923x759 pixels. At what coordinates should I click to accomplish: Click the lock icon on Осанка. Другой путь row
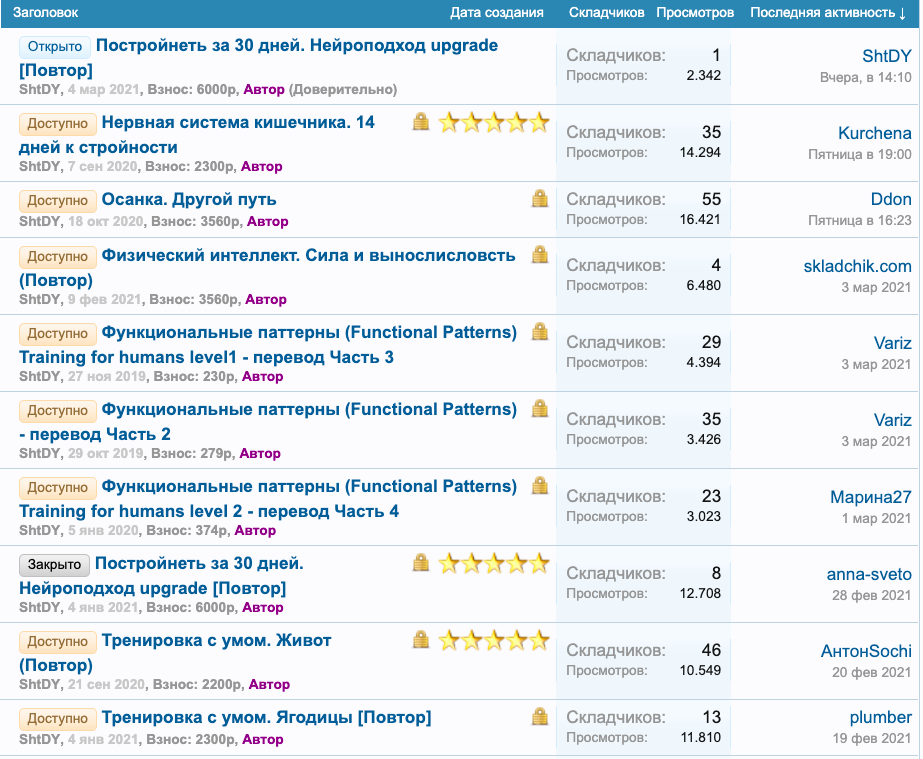(540, 199)
